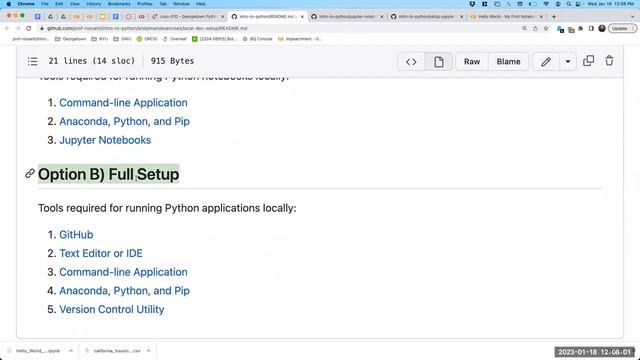
Task: Open Spotlight search in menu bar
Action: pos(569,4)
